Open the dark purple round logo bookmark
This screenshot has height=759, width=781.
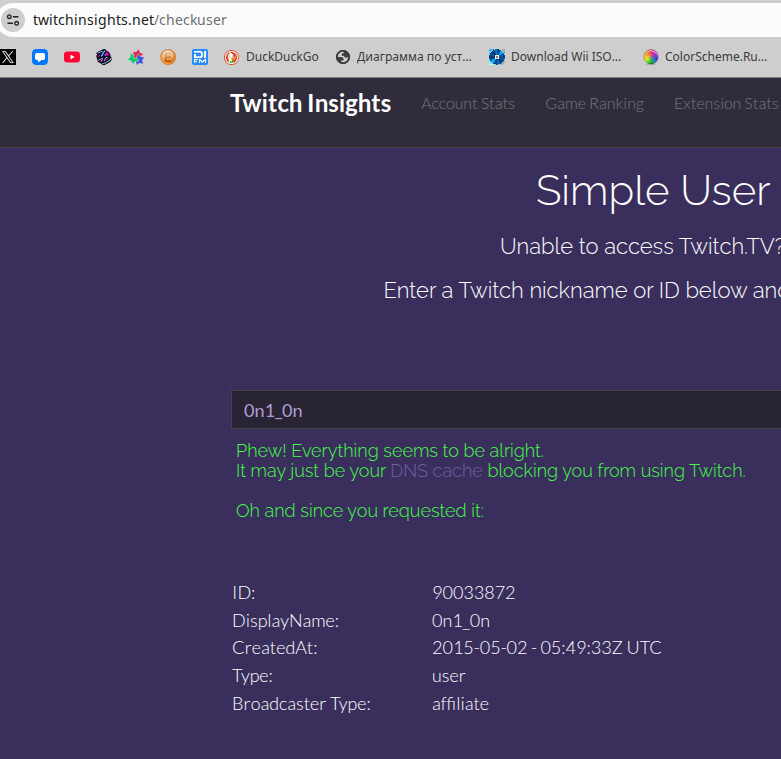(104, 57)
